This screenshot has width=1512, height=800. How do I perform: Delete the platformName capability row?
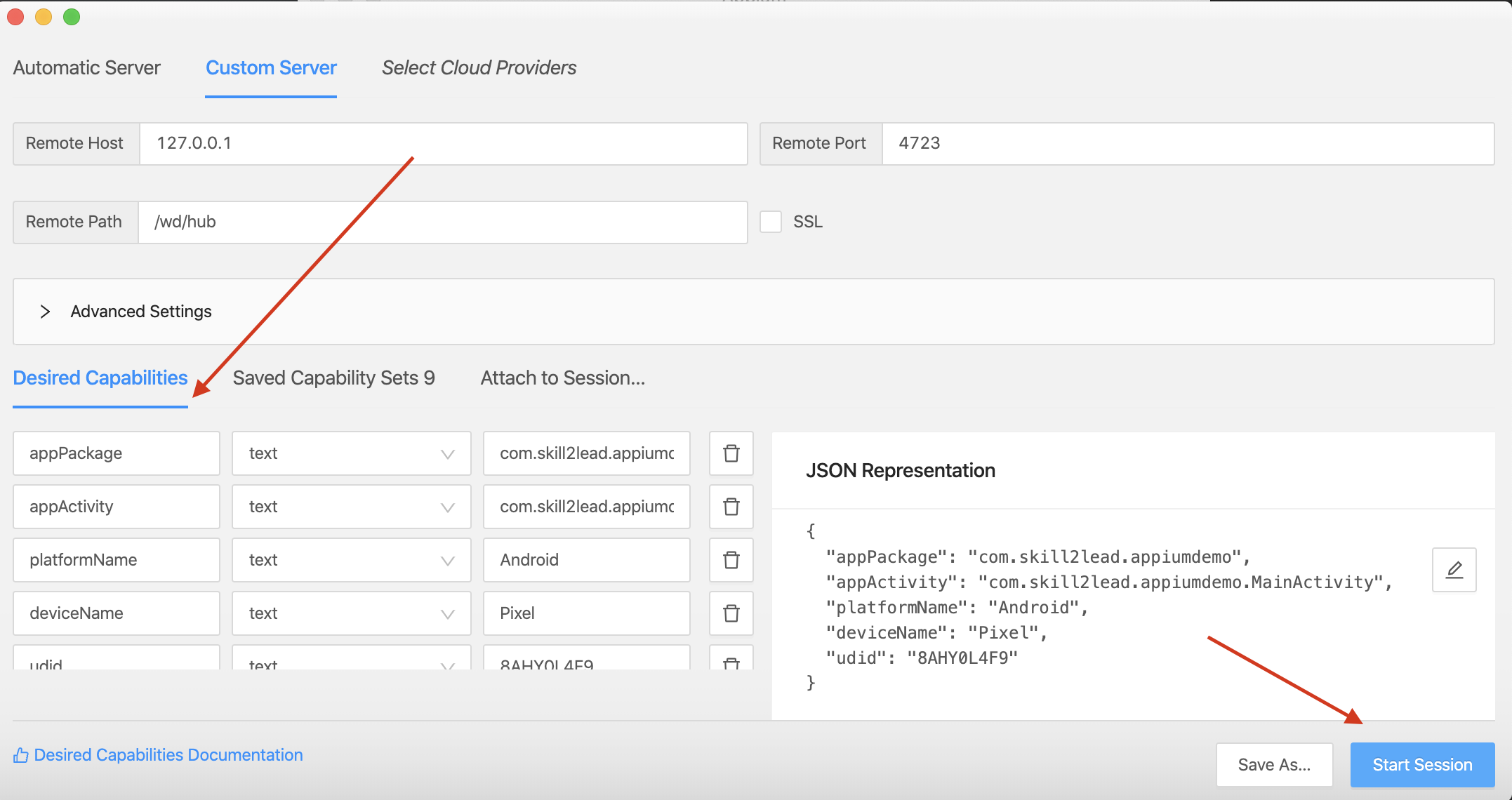coord(731,560)
